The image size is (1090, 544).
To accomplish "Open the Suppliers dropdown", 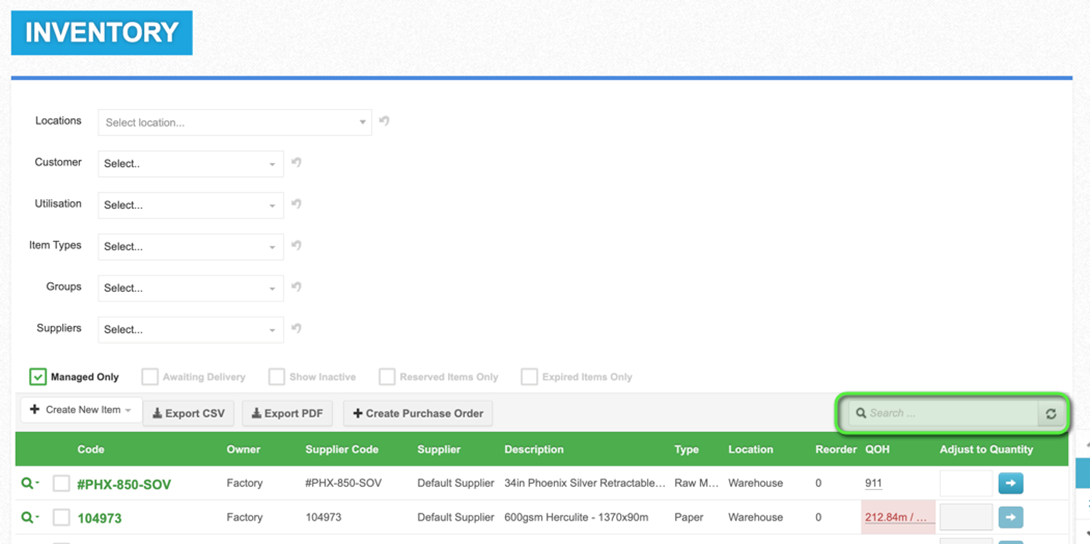I will [x=190, y=330].
